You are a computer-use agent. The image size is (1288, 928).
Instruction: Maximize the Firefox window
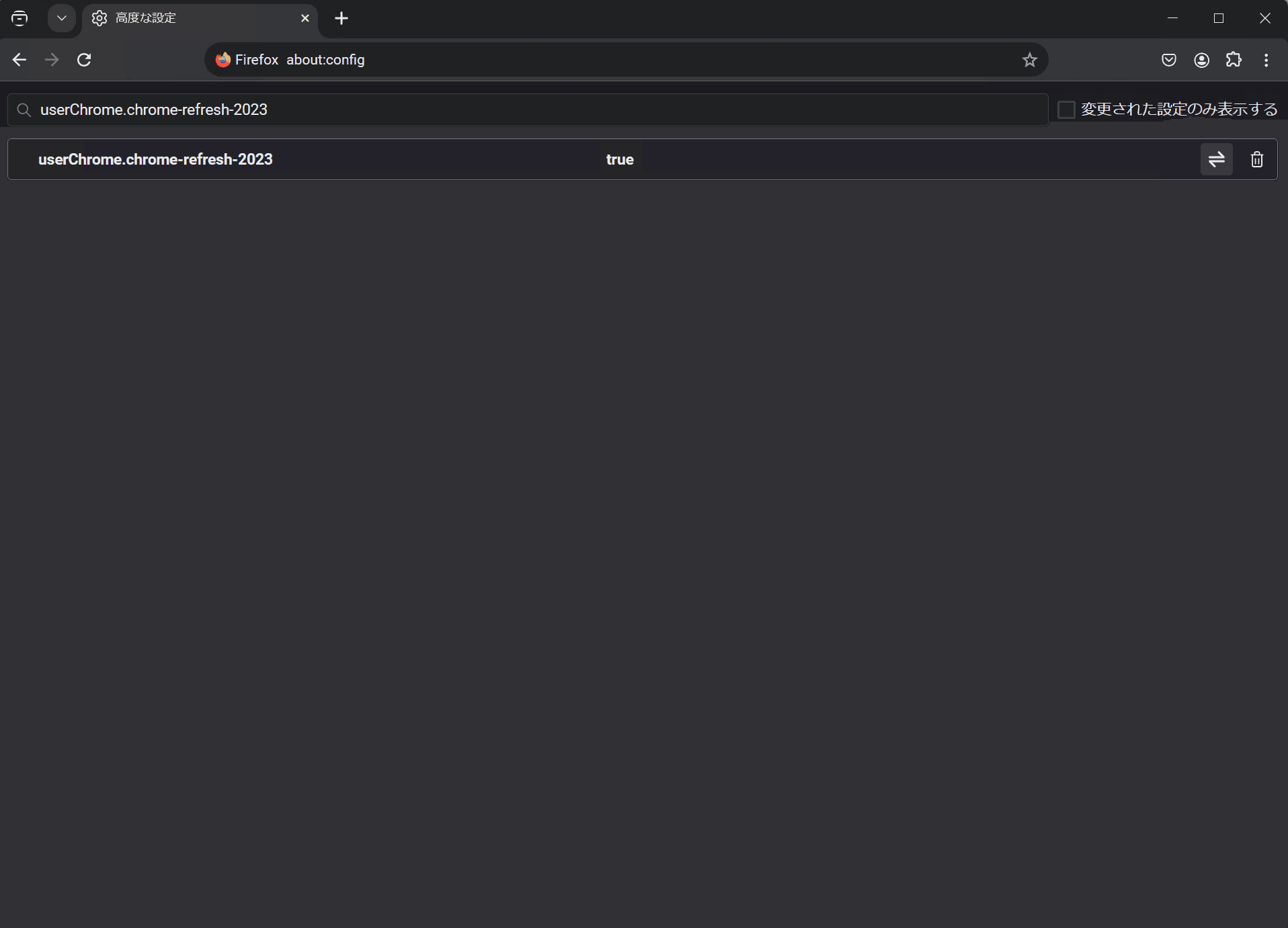tap(1219, 18)
